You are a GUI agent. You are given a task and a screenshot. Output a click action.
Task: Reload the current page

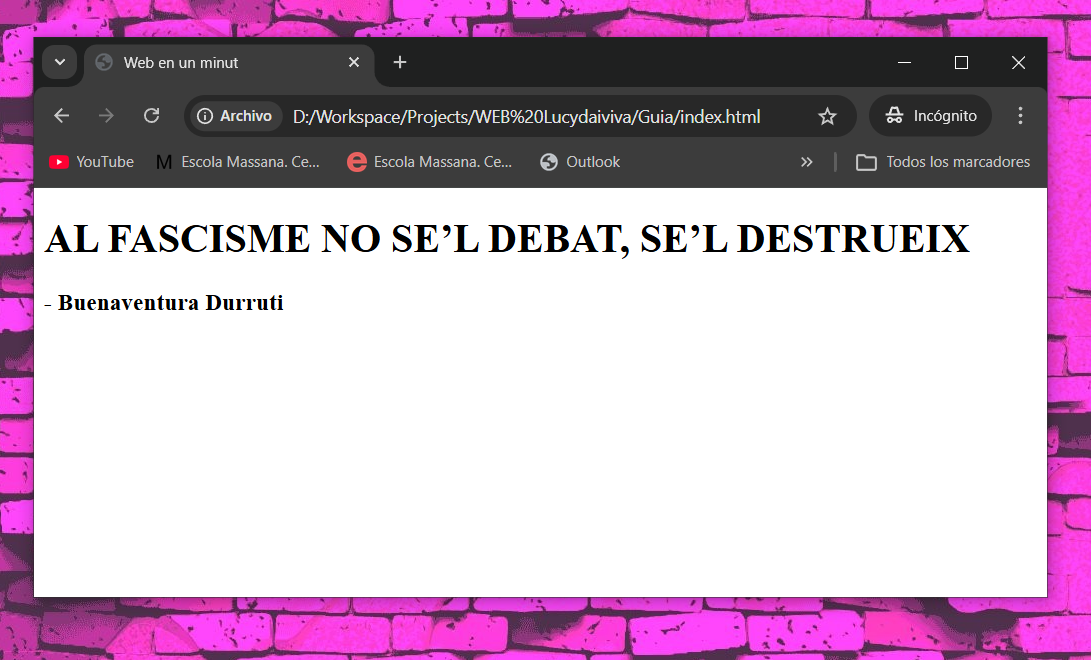151,116
